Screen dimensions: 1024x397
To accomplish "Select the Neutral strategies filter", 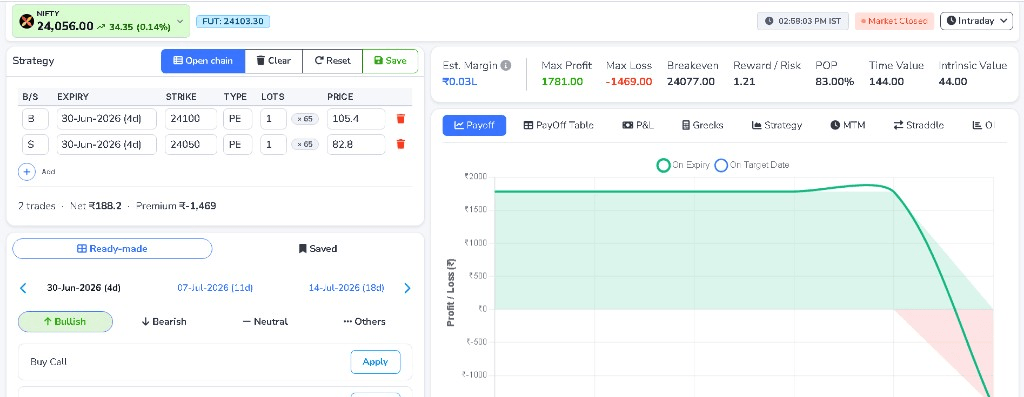I will point(264,322).
